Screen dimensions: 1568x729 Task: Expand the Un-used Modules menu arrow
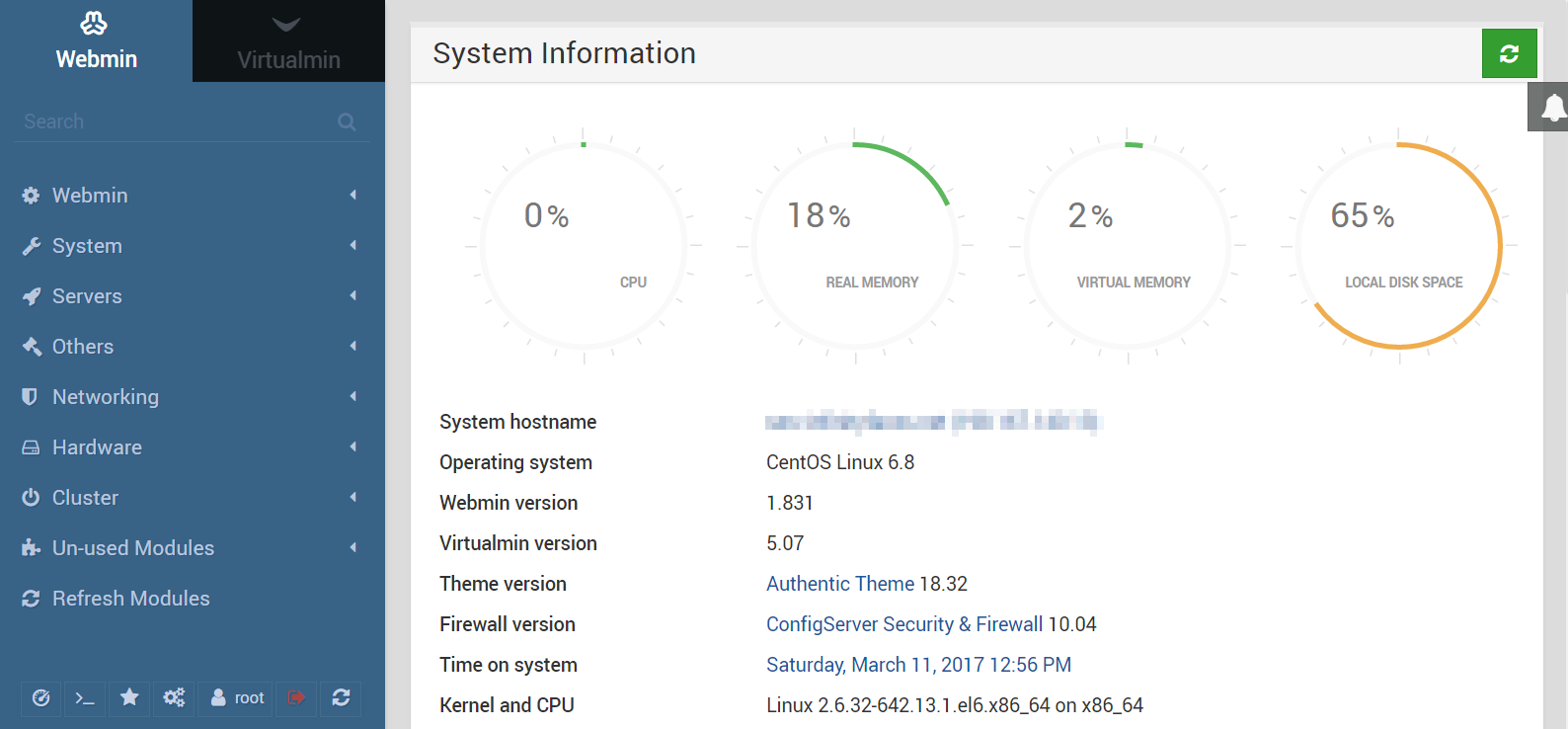point(353,547)
